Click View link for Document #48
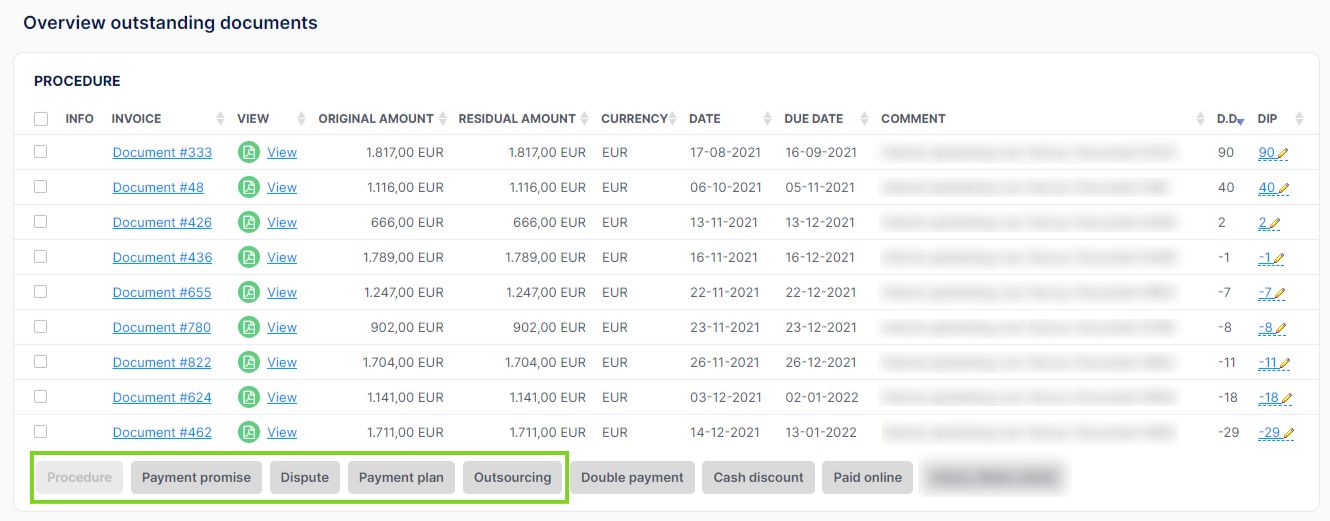 pyautogui.click(x=282, y=187)
